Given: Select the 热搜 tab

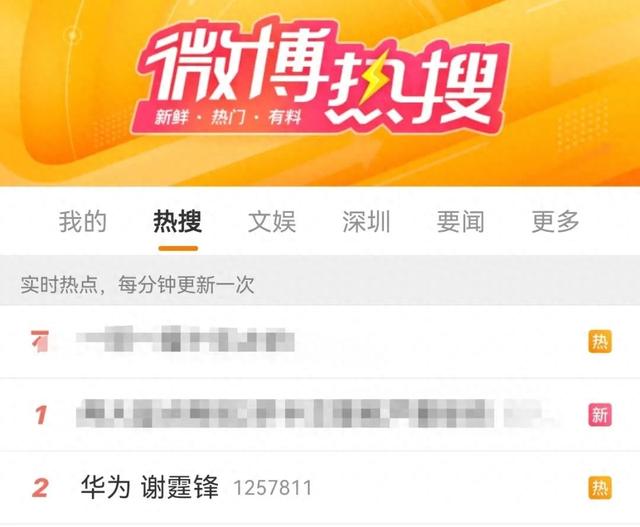Looking at the screenshot, I should pyautogui.click(x=178, y=222).
